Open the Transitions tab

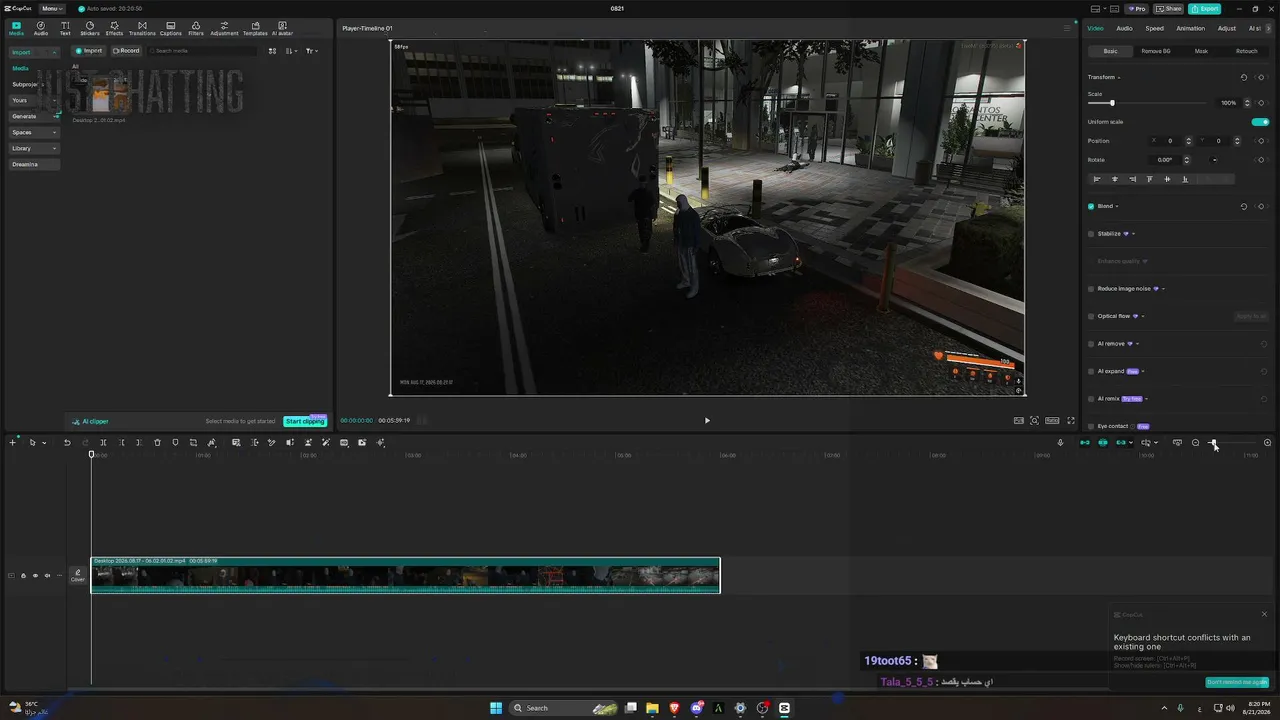click(142, 28)
